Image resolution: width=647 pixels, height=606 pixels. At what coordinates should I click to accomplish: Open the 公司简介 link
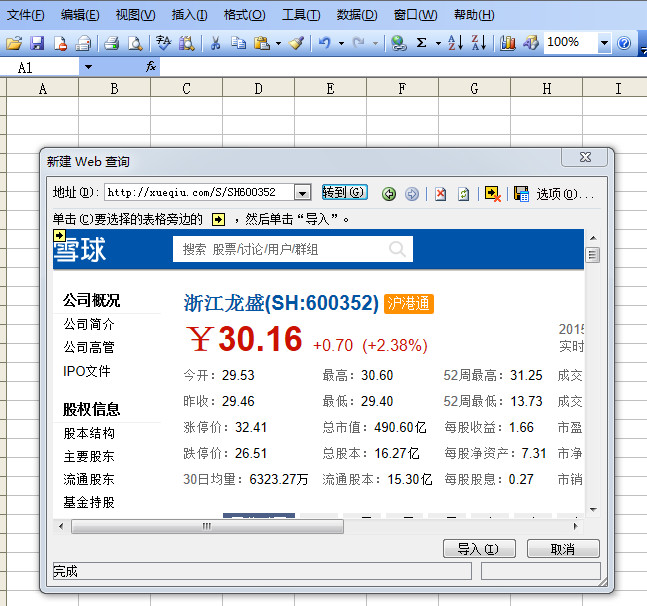pos(89,324)
